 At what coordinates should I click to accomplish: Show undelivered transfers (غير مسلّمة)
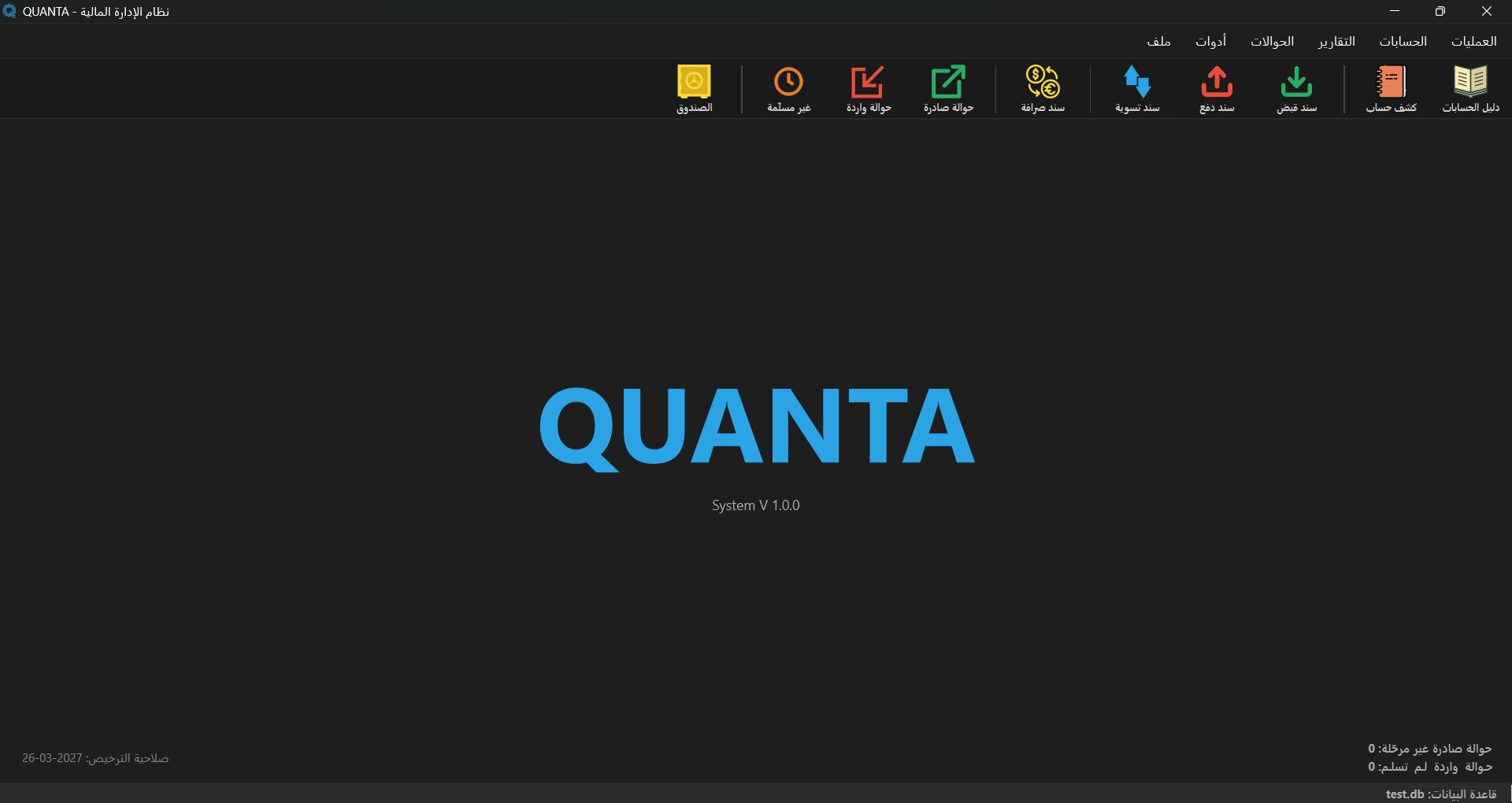pyautogui.click(x=788, y=89)
